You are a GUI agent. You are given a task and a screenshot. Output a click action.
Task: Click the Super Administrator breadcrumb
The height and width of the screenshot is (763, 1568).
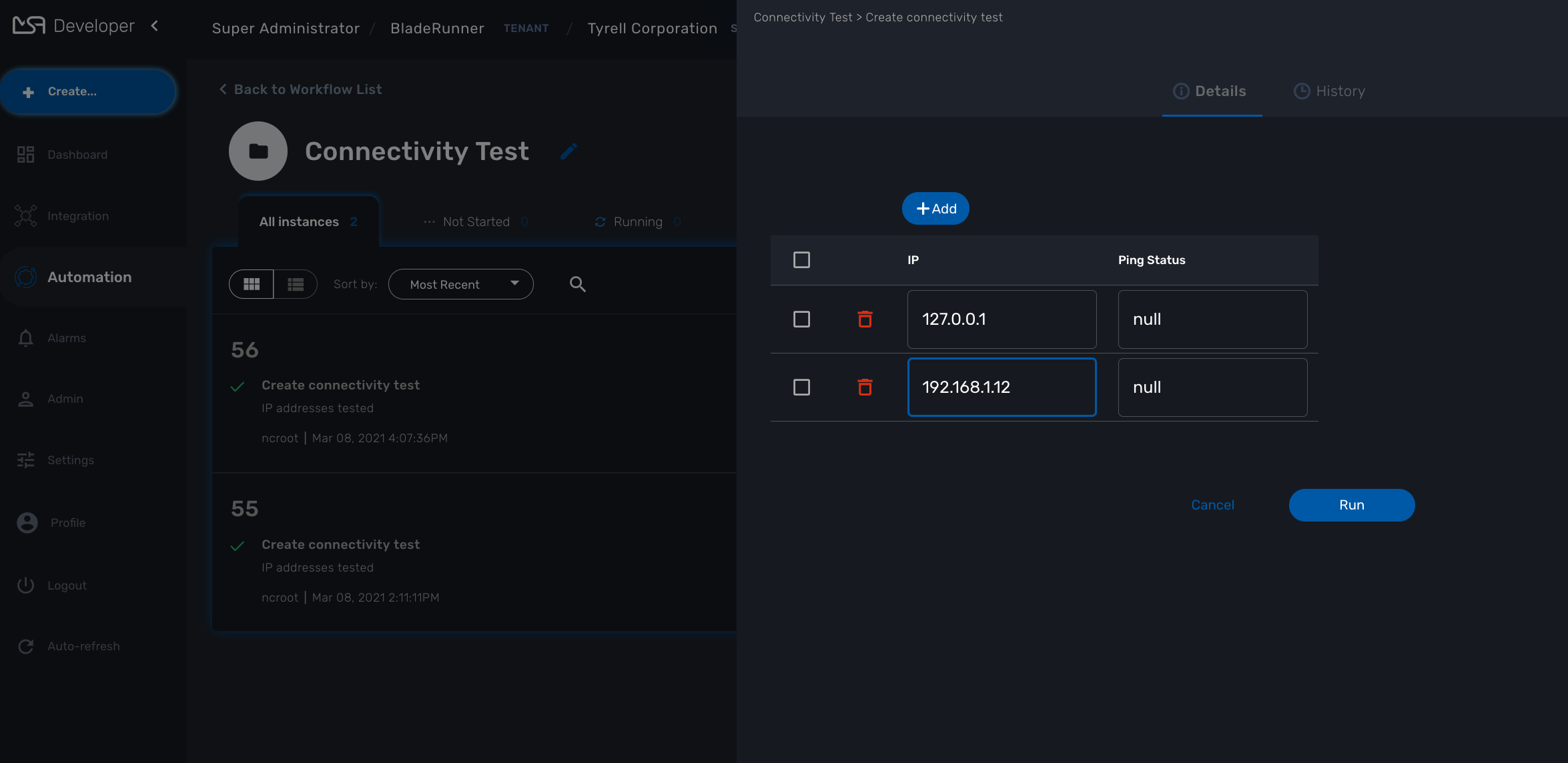[286, 28]
